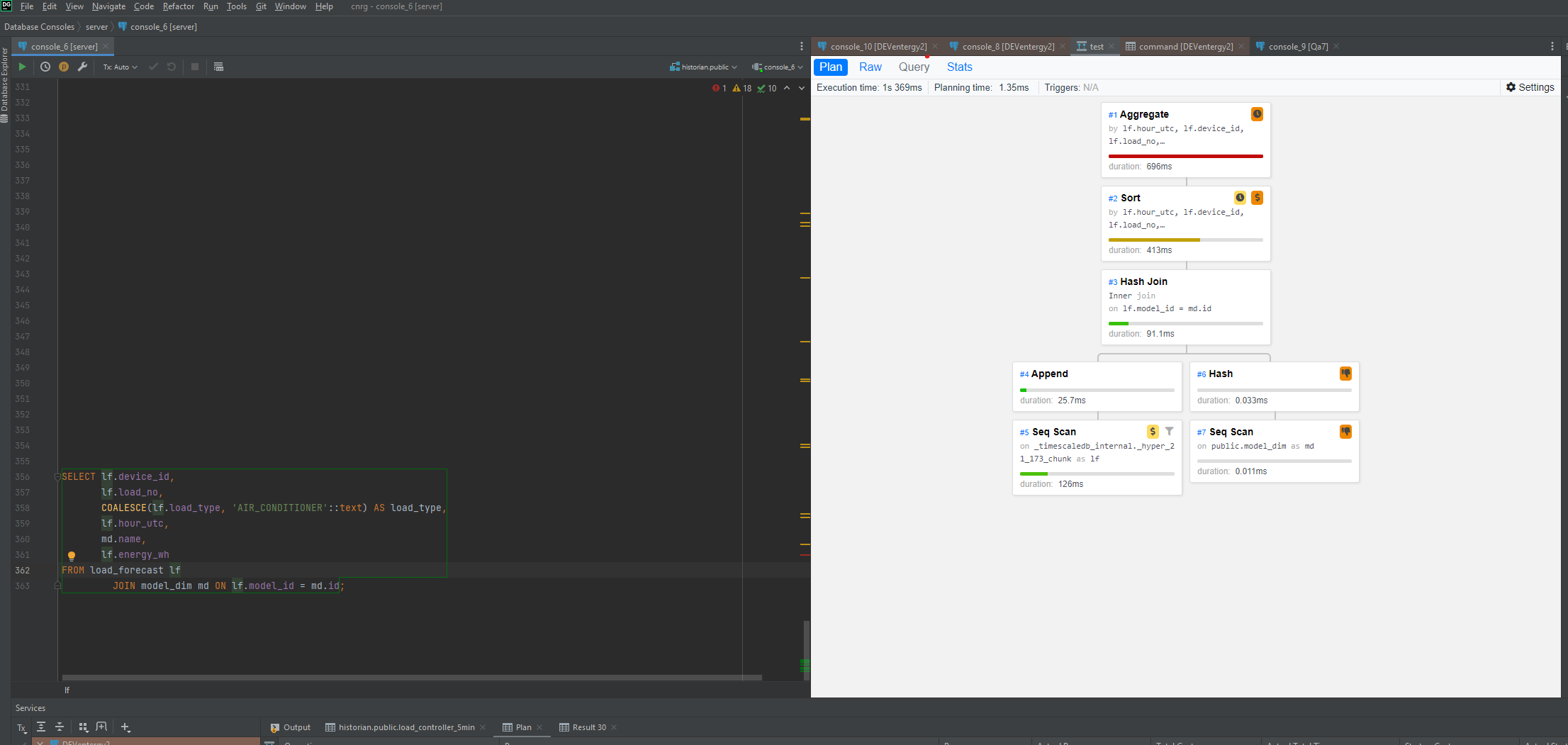Open the historian.public schema dropdown
This screenshot has height=745, width=1568.
tap(703, 67)
